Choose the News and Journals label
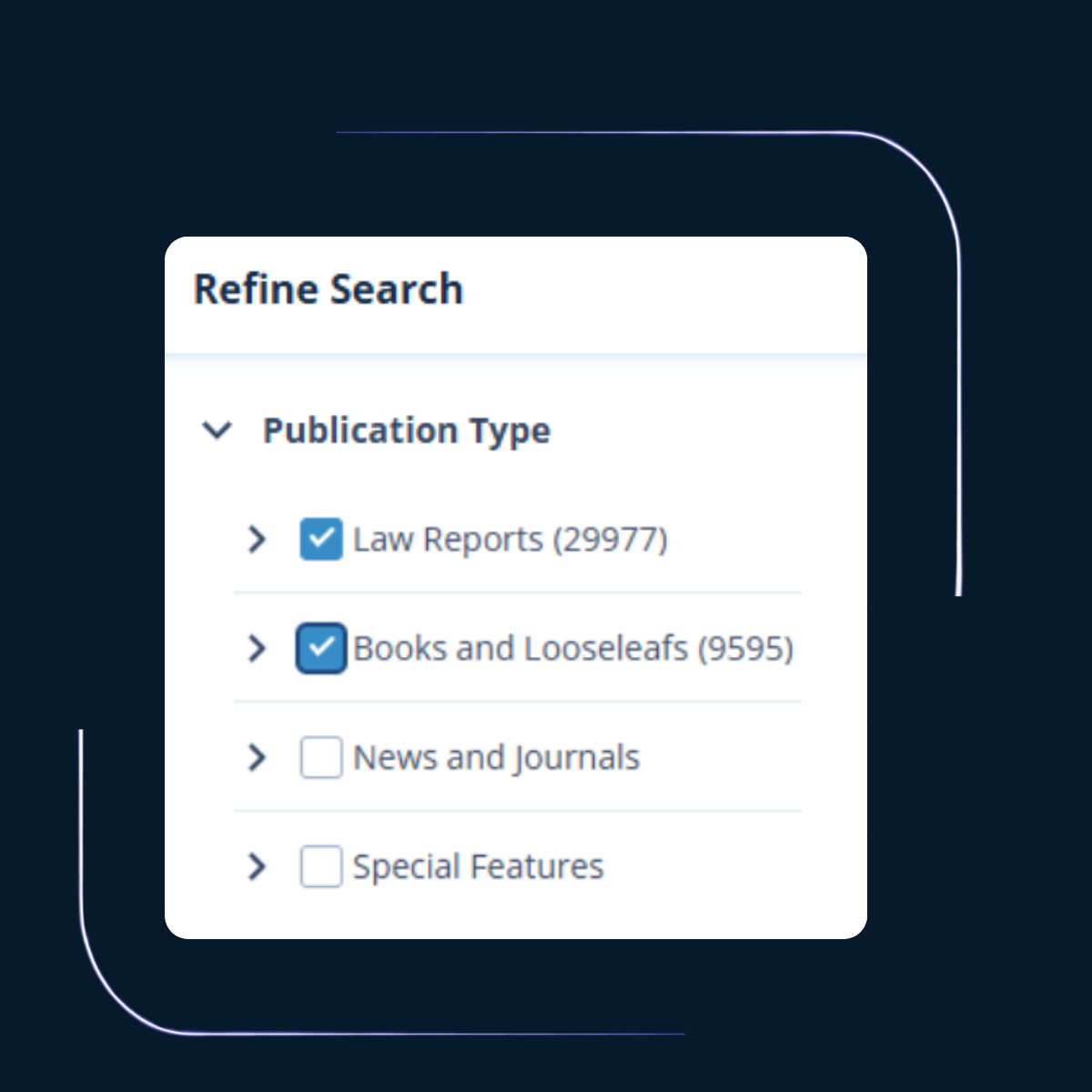1092x1092 pixels. [x=496, y=758]
